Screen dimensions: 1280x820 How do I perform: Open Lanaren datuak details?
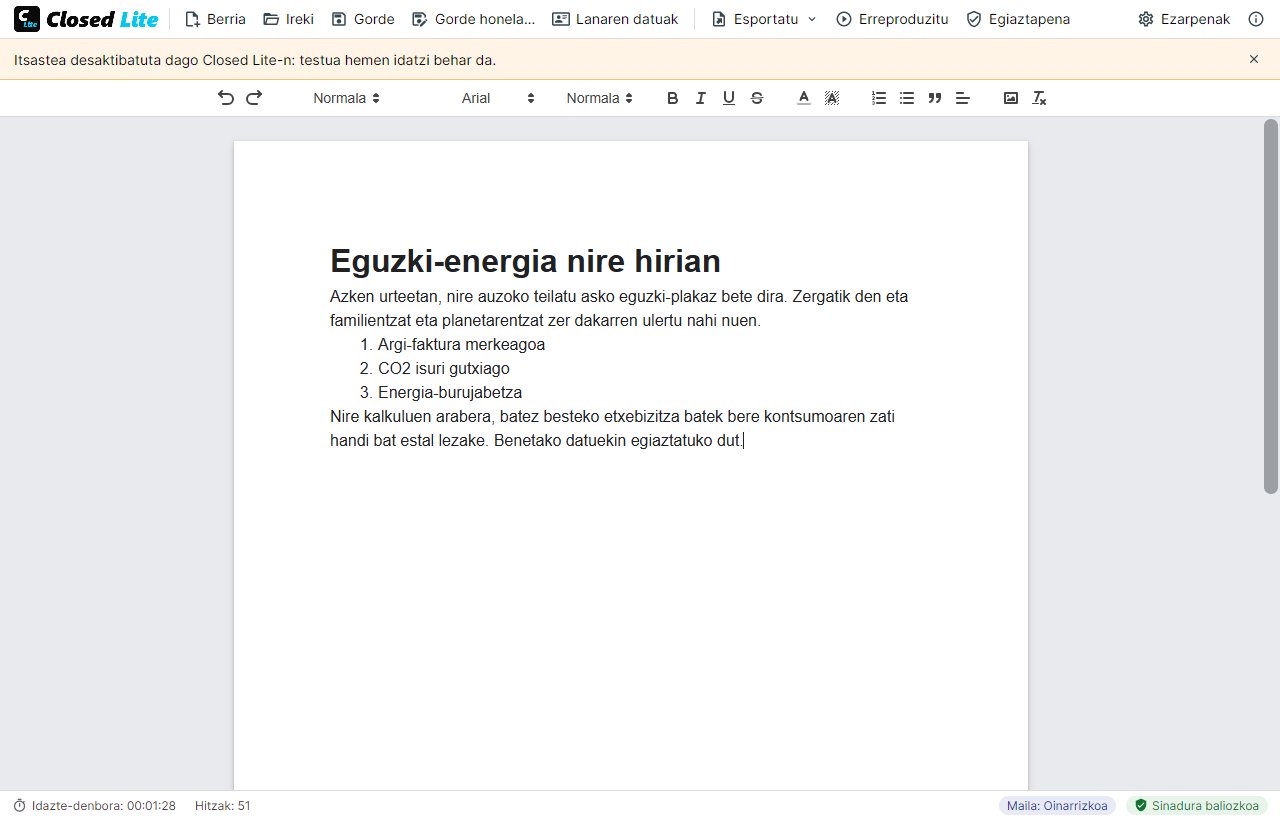[x=615, y=19]
